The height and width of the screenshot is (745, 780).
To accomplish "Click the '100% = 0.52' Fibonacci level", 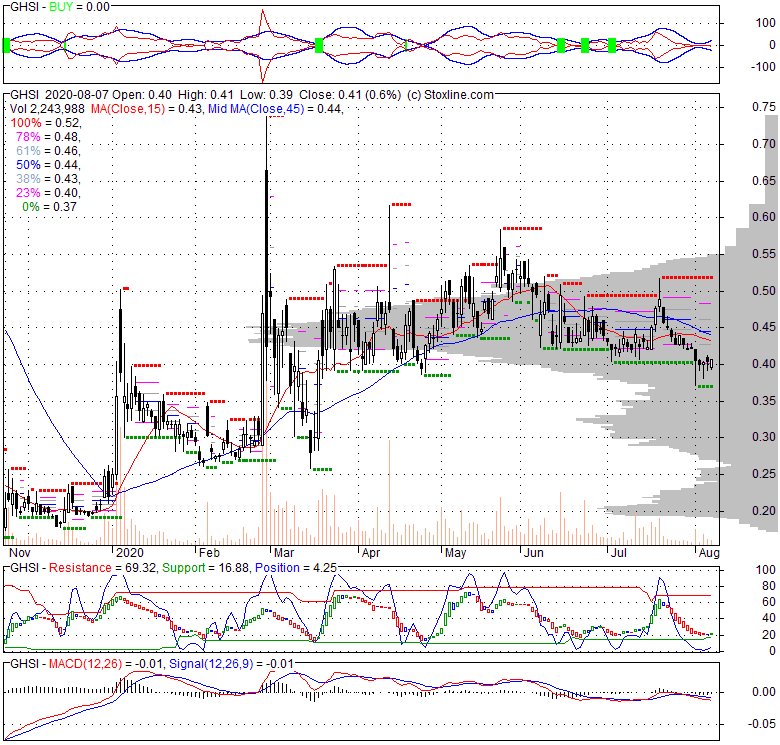I will click(46, 122).
